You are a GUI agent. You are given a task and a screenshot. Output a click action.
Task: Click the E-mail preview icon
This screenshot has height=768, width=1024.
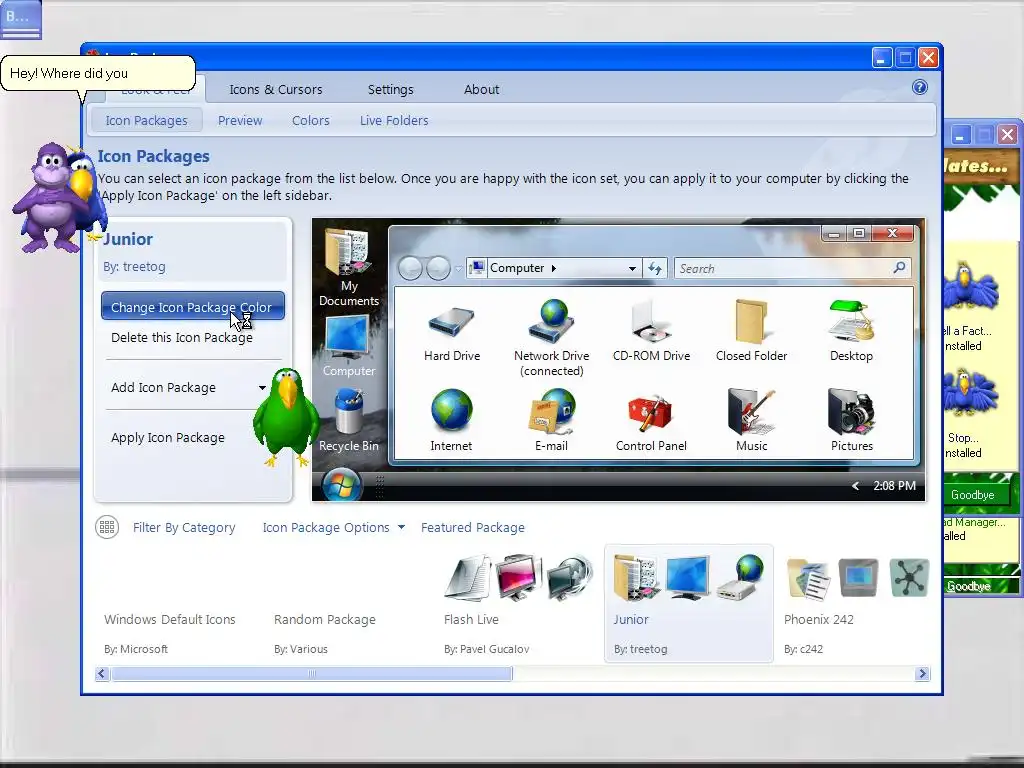[x=552, y=411]
